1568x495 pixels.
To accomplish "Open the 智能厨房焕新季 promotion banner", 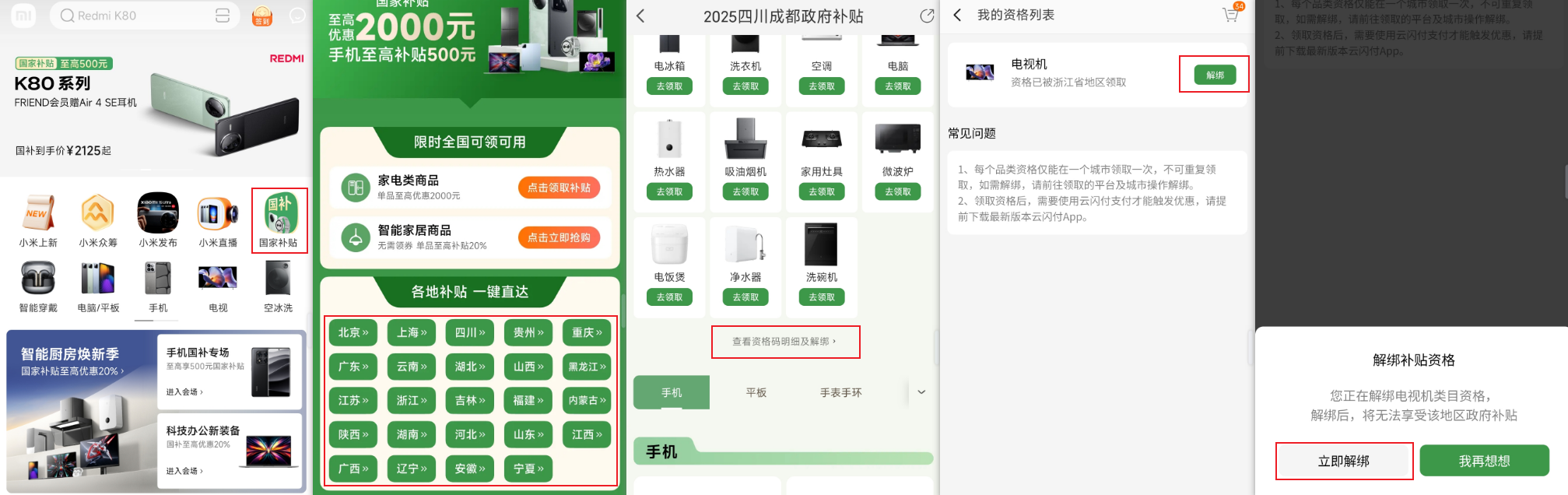I will (81, 411).
